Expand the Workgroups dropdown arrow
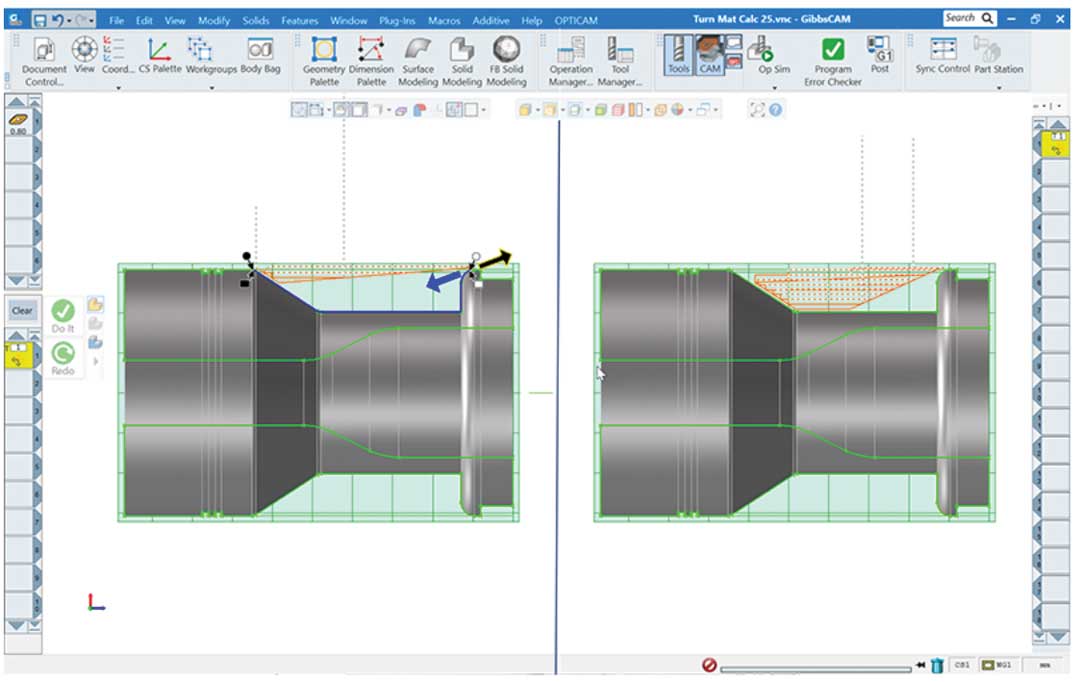The image size is (1080, 682). coord(212,88)
